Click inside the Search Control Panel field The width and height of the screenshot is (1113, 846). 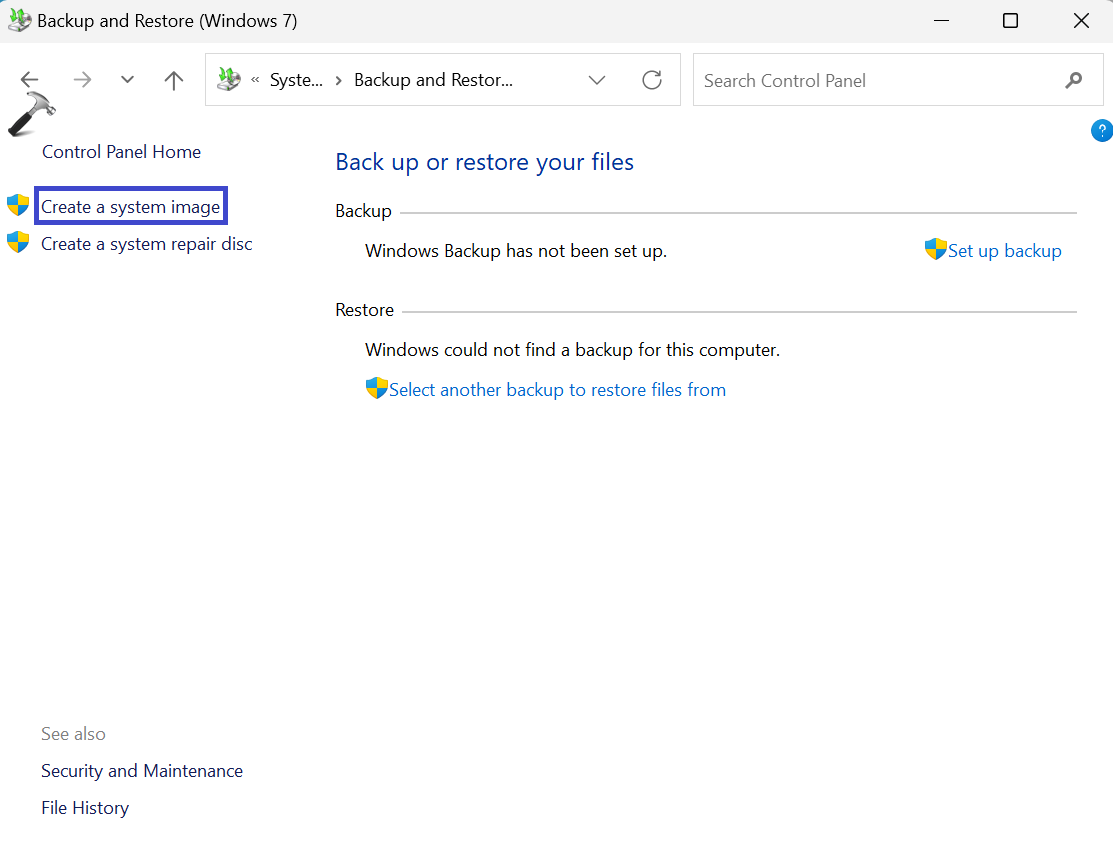[x=850, y=79]
